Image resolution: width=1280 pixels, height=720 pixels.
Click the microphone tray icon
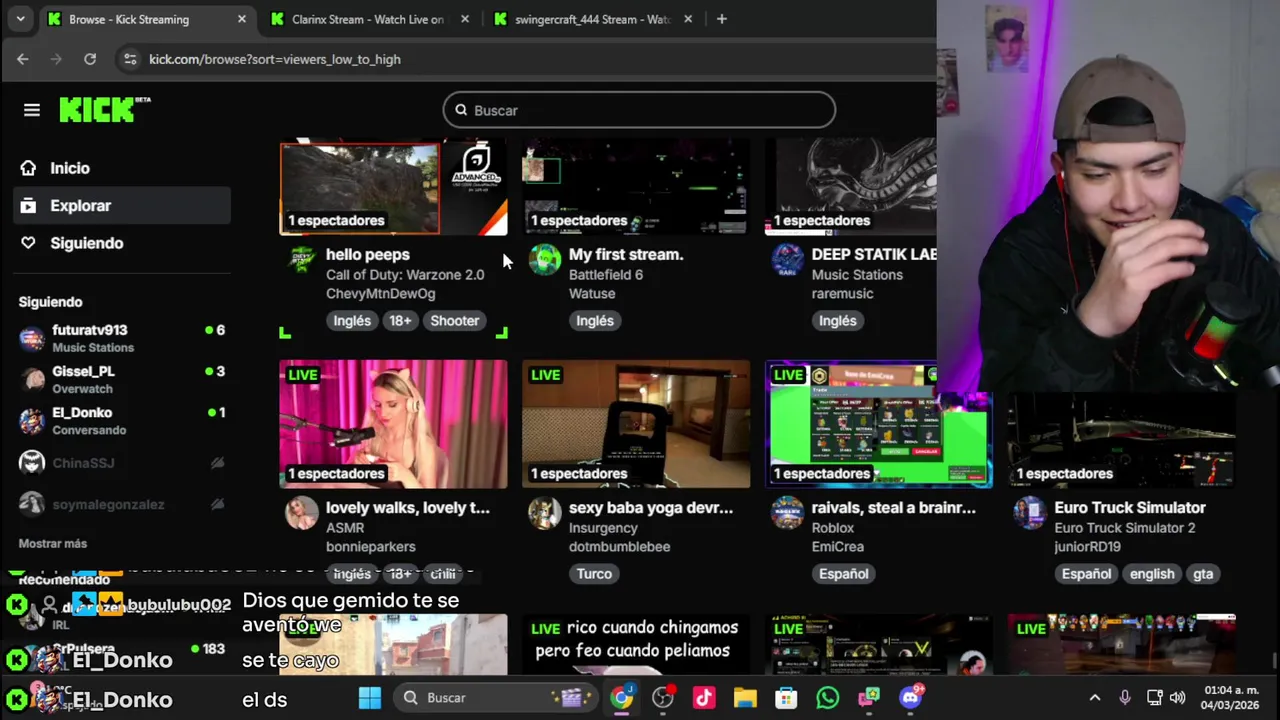1125,698
